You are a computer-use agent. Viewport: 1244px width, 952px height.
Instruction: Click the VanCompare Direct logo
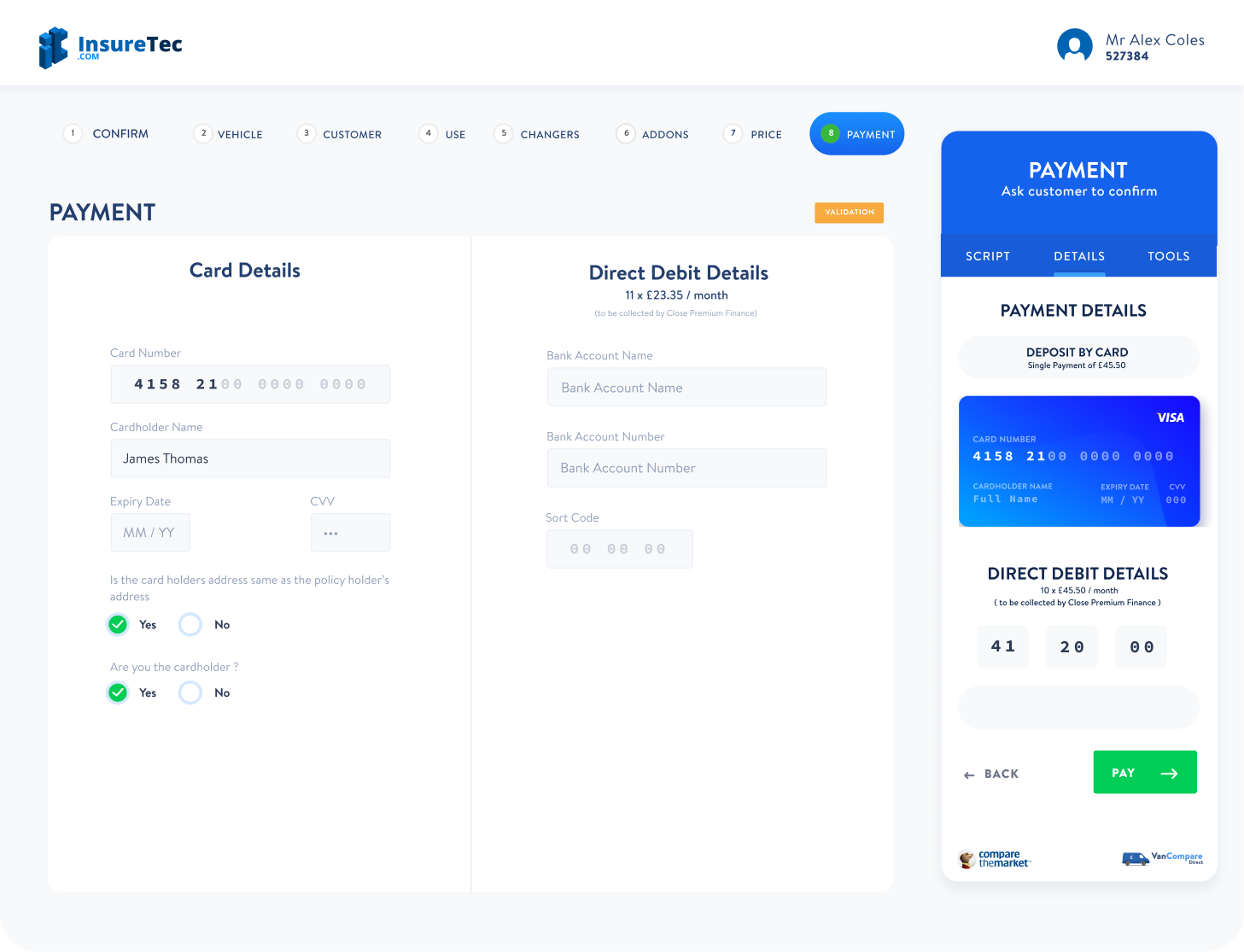(x=1162, y=858)
